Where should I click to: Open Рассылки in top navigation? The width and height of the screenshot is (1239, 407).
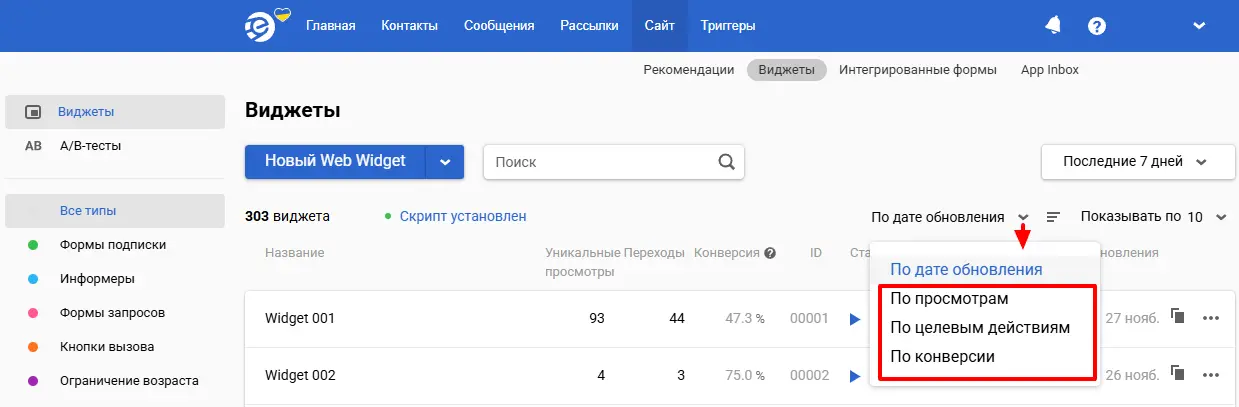pyautogui.click(x=589, y=26)
